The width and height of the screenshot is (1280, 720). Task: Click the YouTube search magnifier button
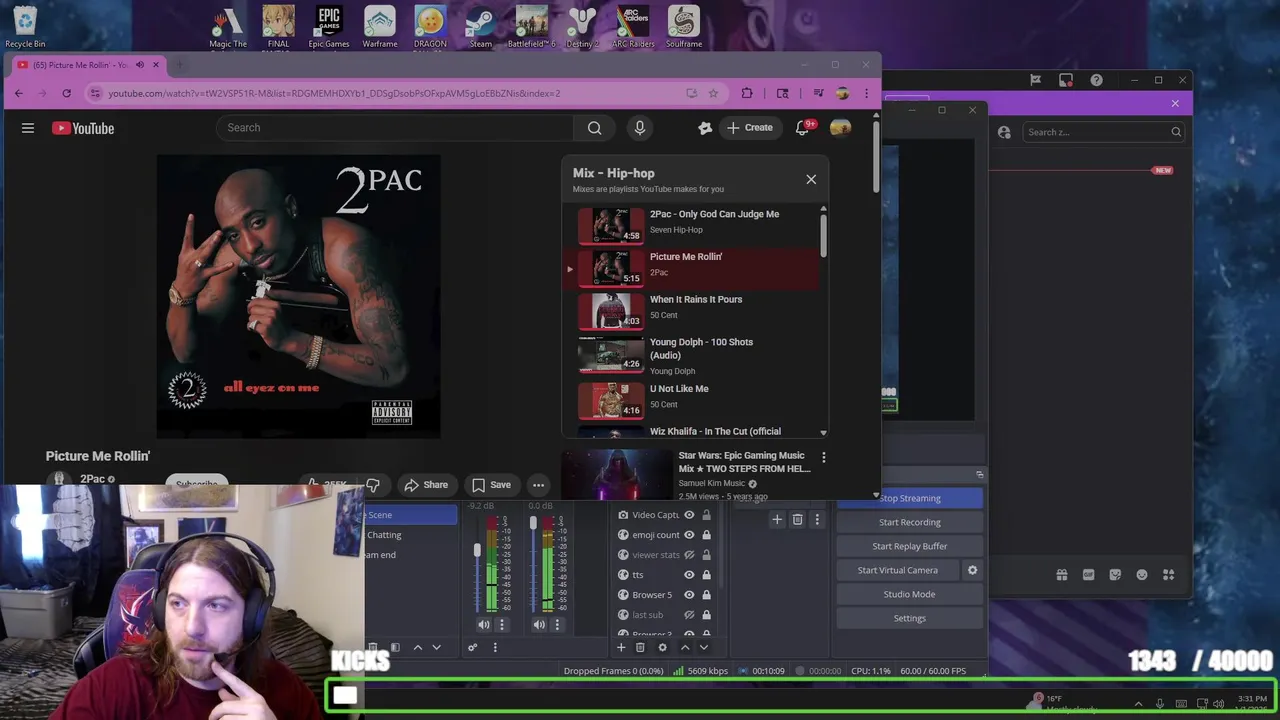[x=594, y=128]
